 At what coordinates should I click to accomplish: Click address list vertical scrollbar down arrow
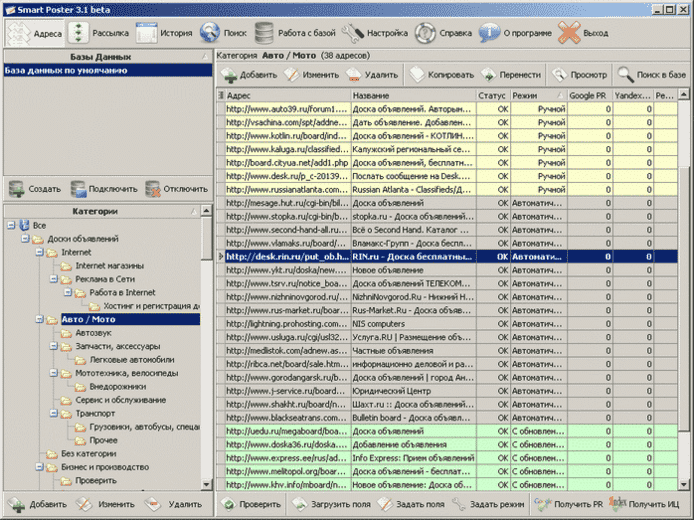click(684, 485)
